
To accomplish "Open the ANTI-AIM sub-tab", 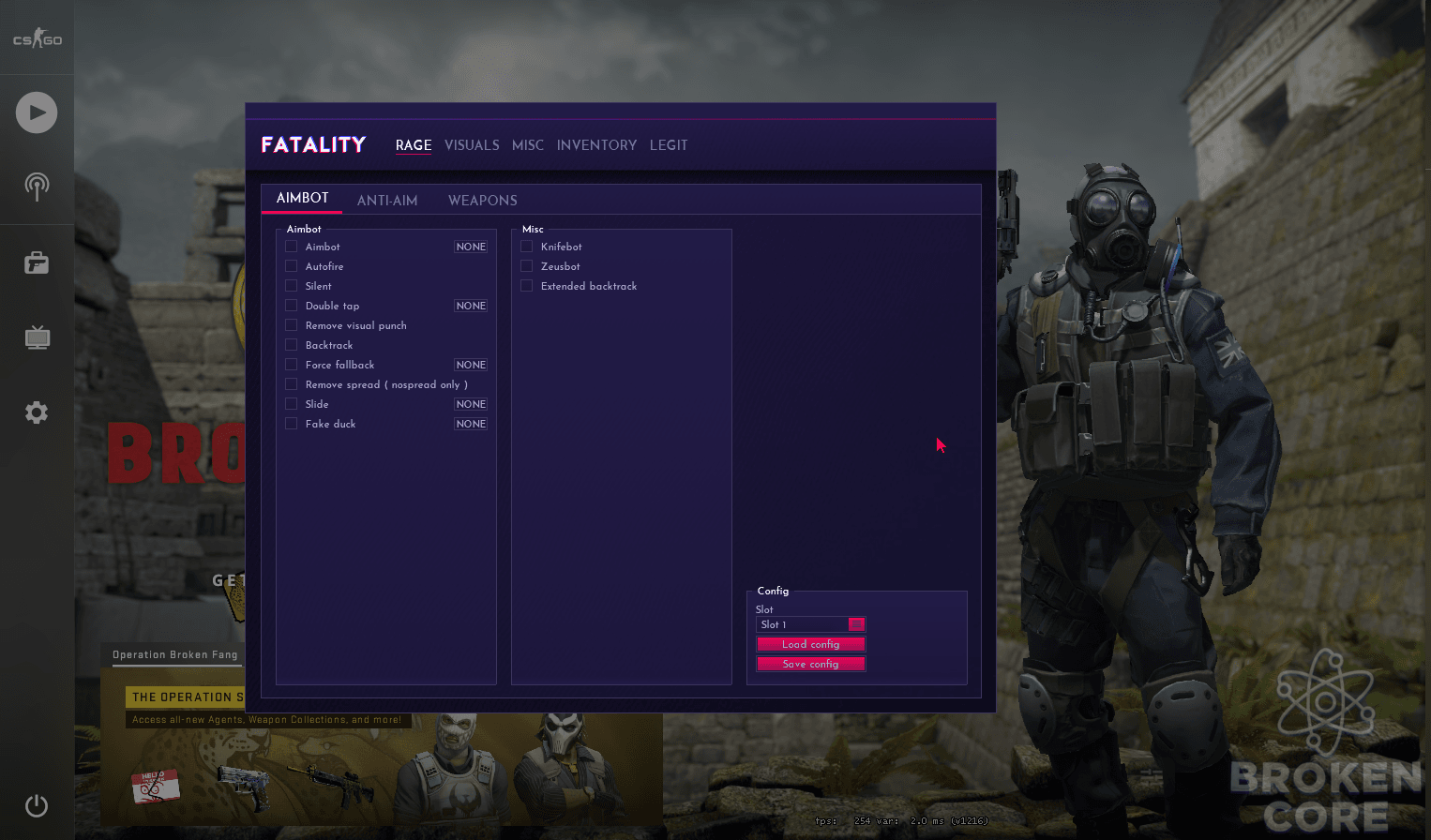I will pyautogui.click(x=387, y=201).
